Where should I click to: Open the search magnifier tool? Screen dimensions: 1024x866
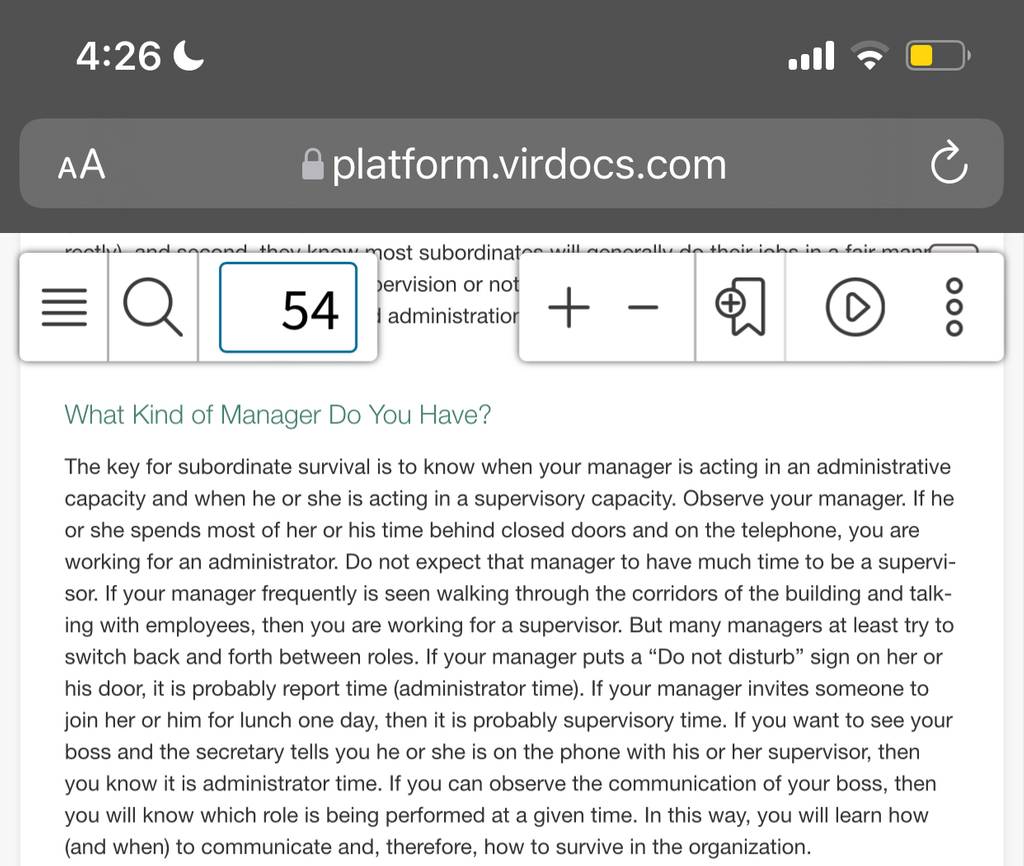(153, 307)
